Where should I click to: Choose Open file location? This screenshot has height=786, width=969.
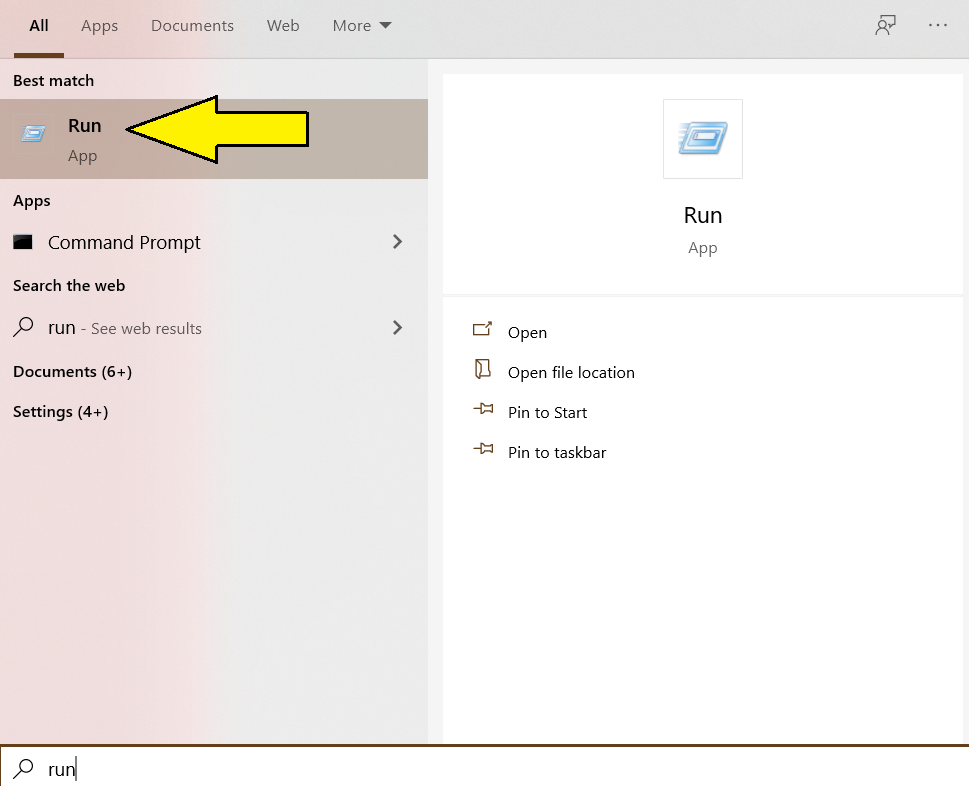coord(571,373)
